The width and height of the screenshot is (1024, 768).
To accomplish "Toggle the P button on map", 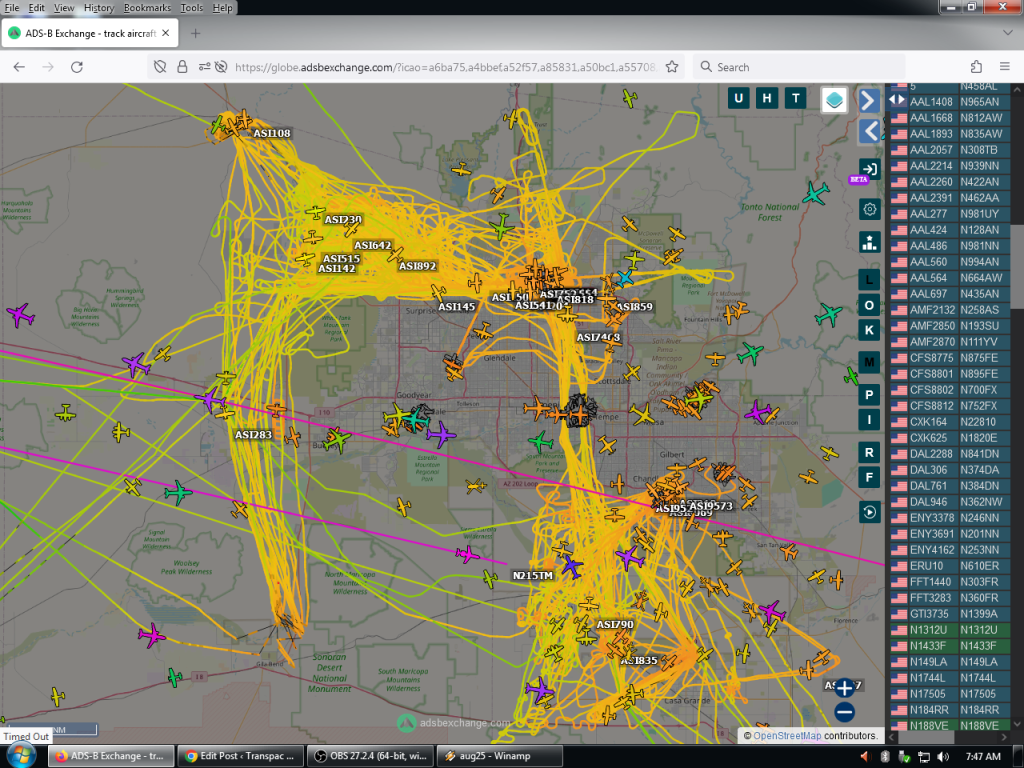I will point(869,394).
